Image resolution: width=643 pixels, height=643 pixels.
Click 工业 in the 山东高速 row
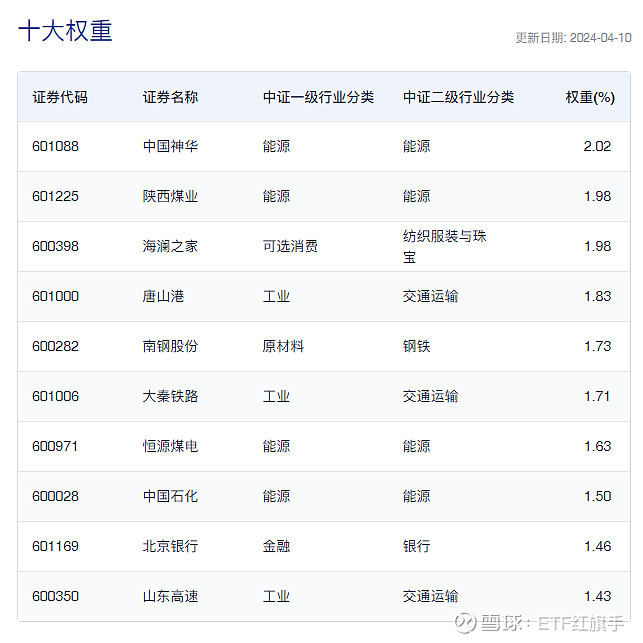(x=276, y=597)
